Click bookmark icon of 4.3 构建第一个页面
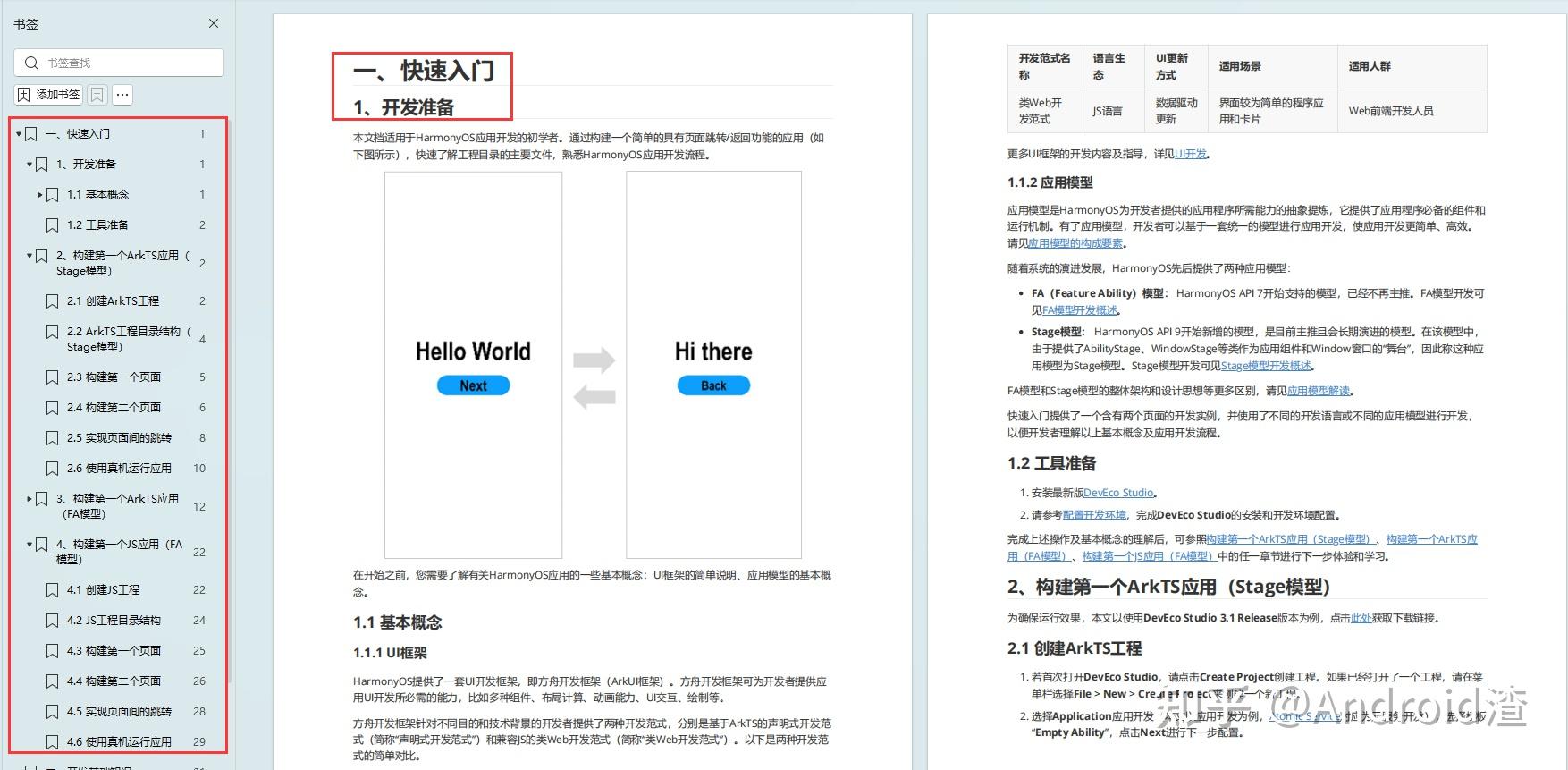 (x=53, y=650)
